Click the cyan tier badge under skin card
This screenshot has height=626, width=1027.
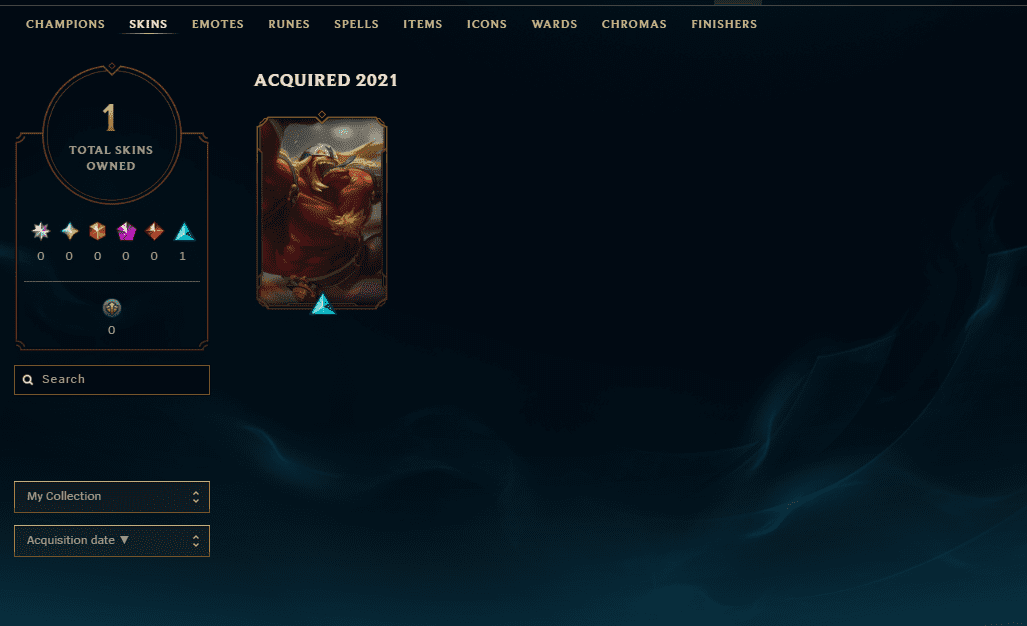(322, 304)
